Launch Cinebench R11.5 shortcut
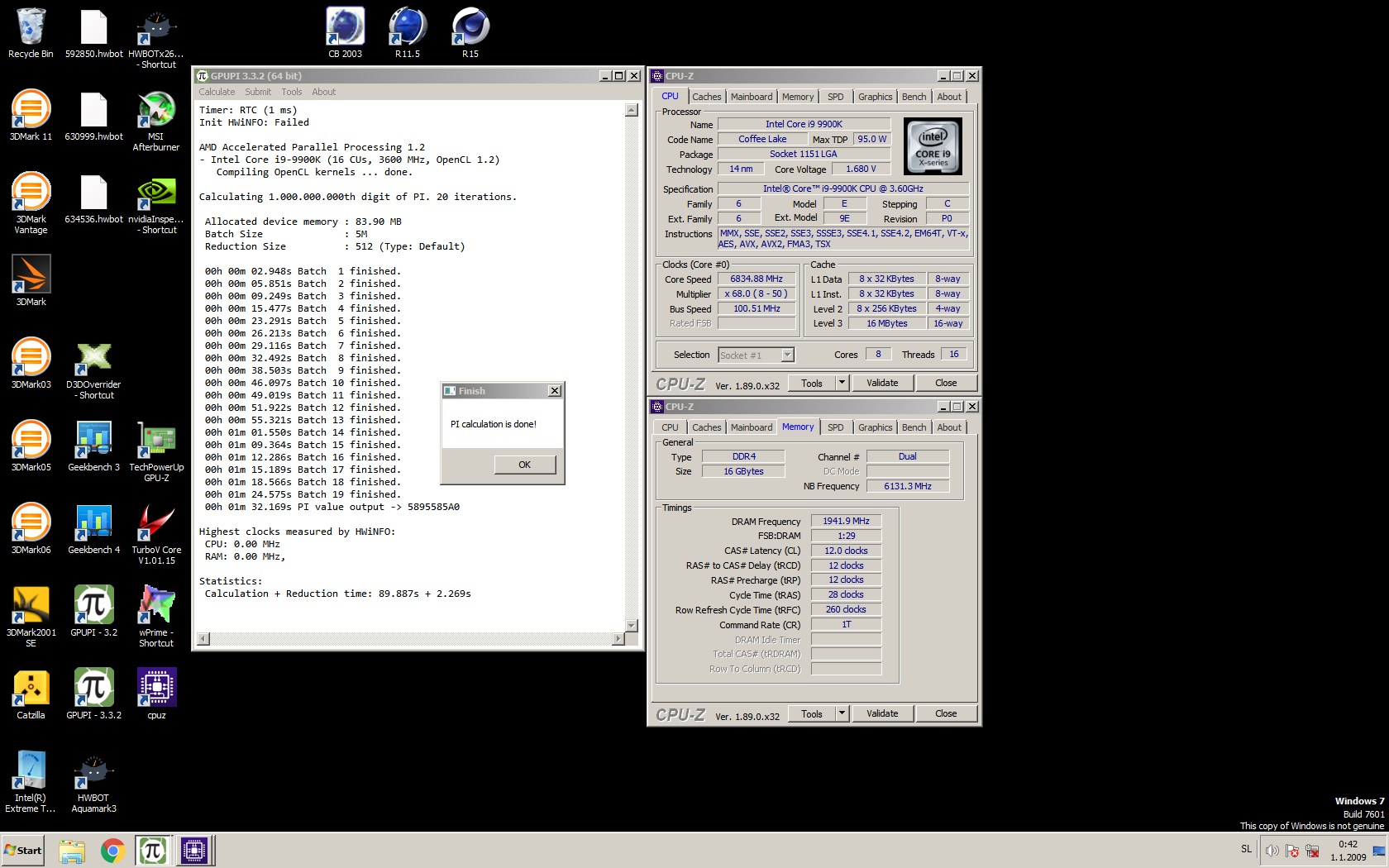The width and height of the screenshot is (1389, 868). click(408, 33)
